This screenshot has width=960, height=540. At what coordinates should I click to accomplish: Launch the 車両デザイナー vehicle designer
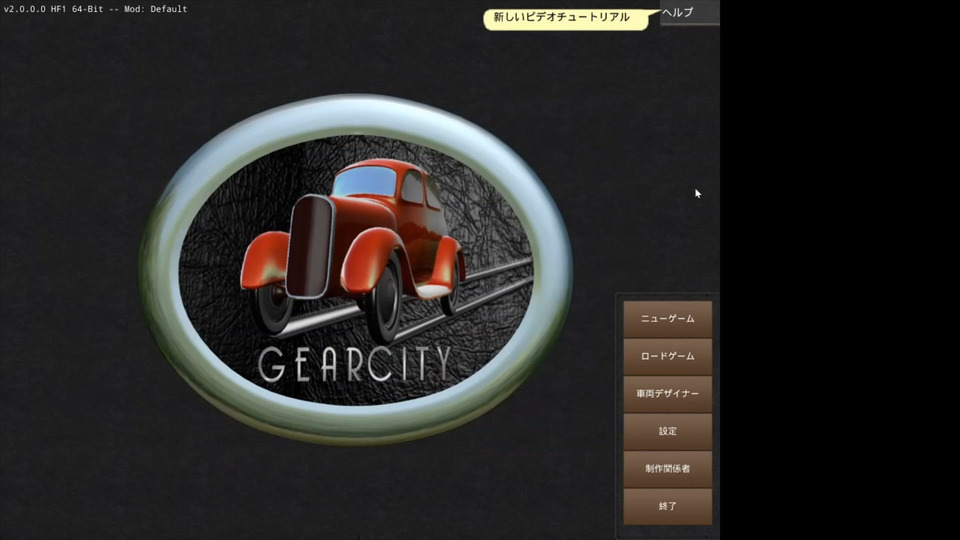(x=667, y=394)
